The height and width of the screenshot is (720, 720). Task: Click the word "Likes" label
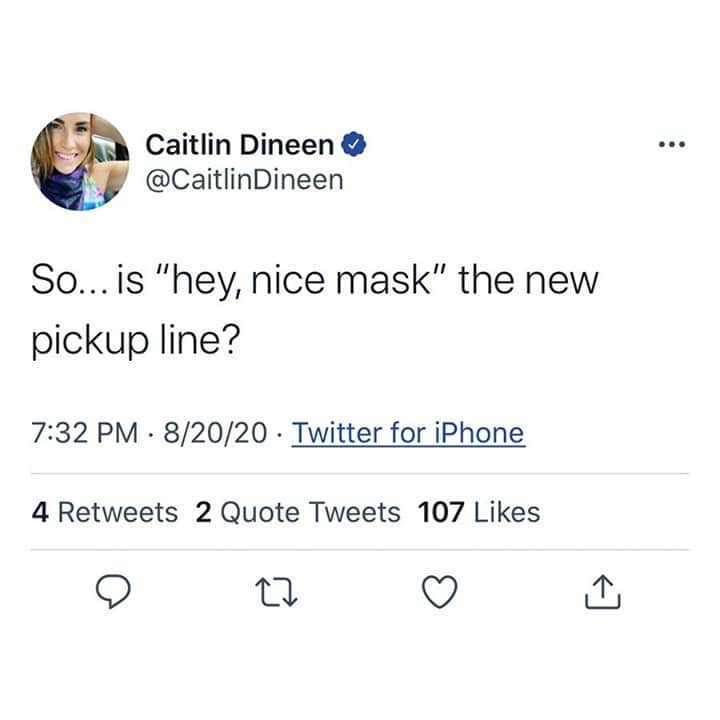tap(507, 512)
